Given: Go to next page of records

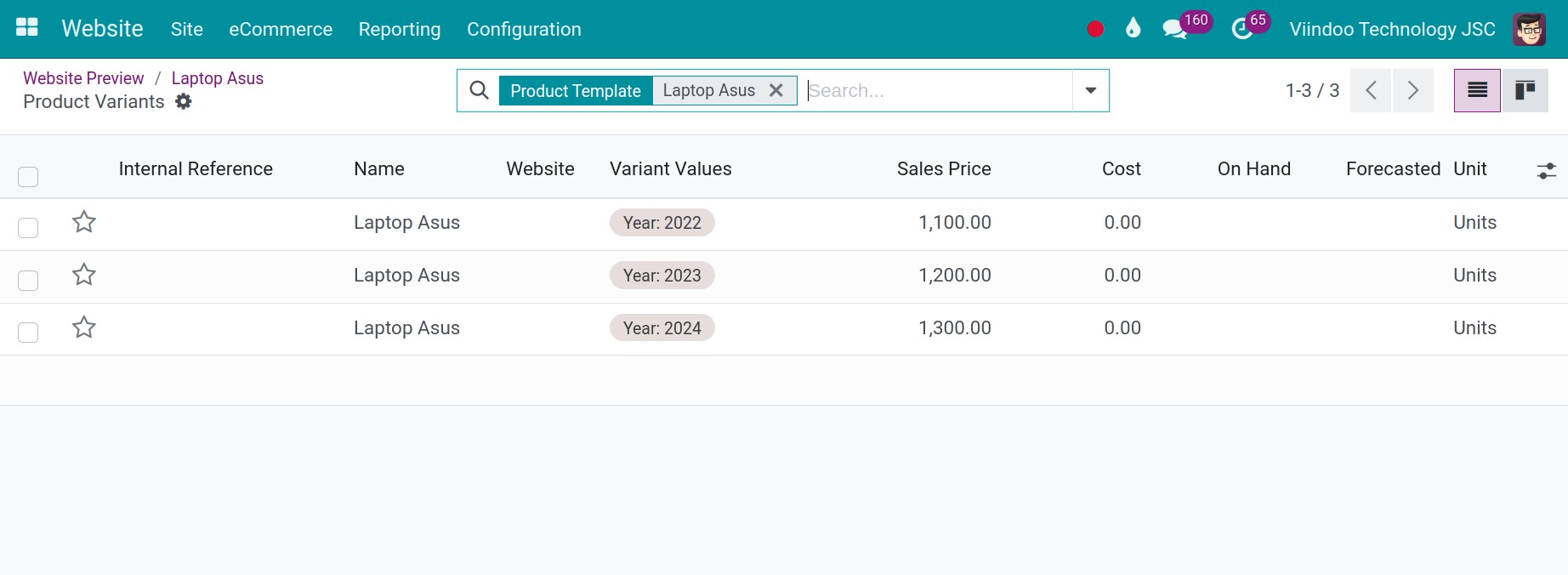Looking at the screenshot, I should (1412, 90).
